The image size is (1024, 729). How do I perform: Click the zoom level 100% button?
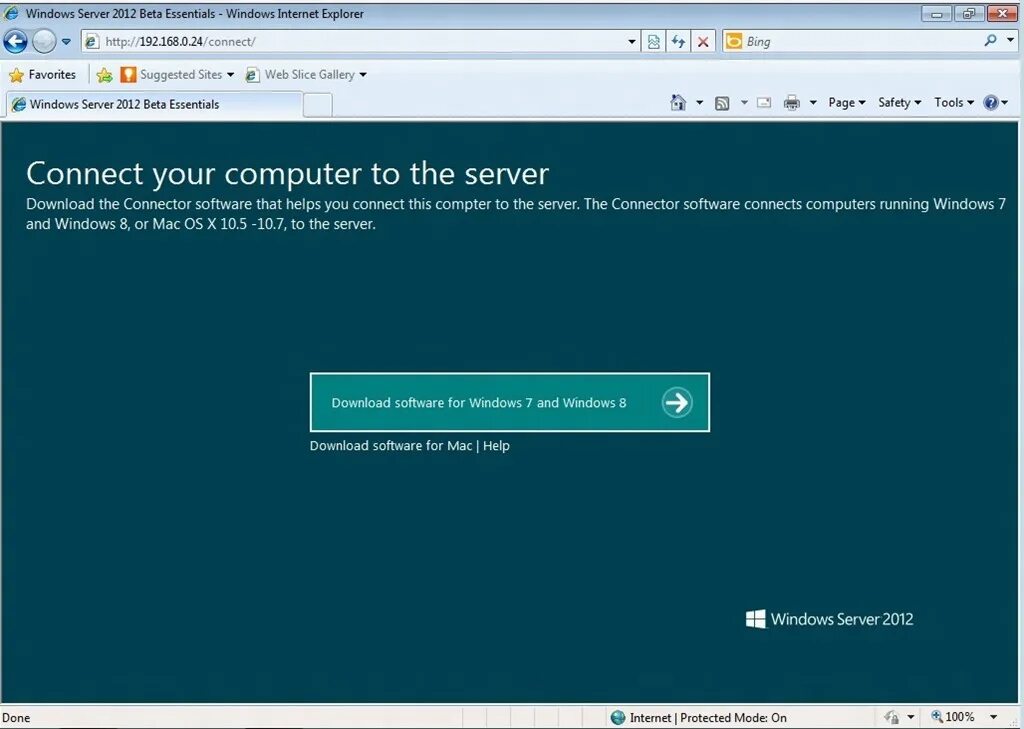[x=953, y=717]
